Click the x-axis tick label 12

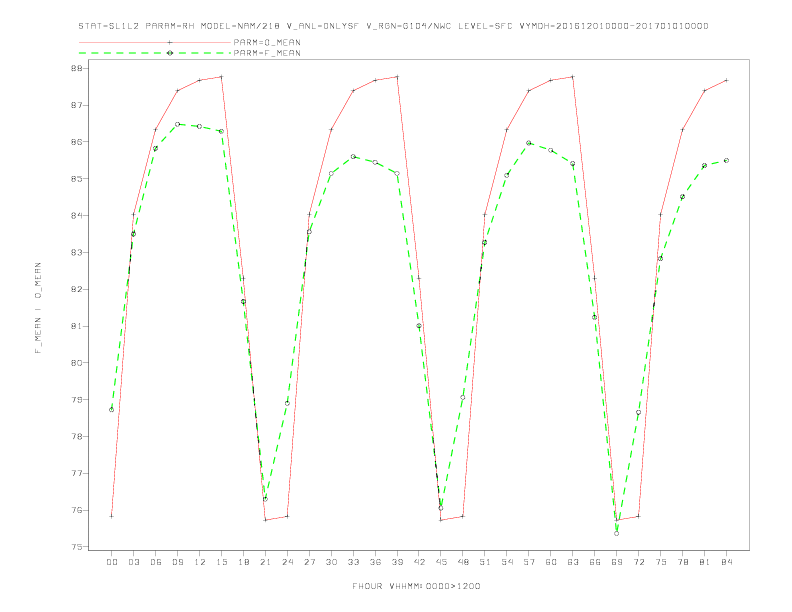[200, 562]
